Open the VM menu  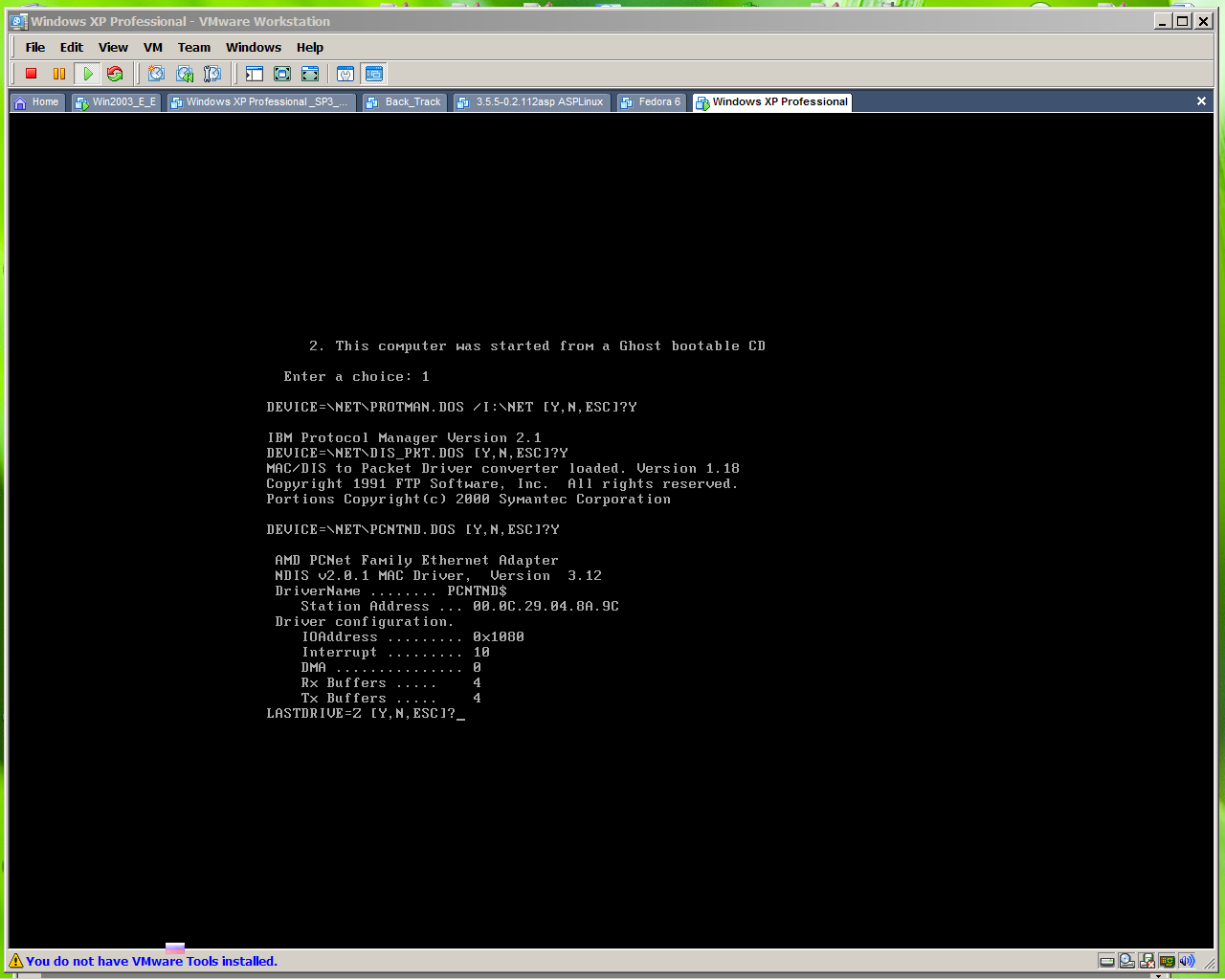pyautogui.click(x=153, y=47)
